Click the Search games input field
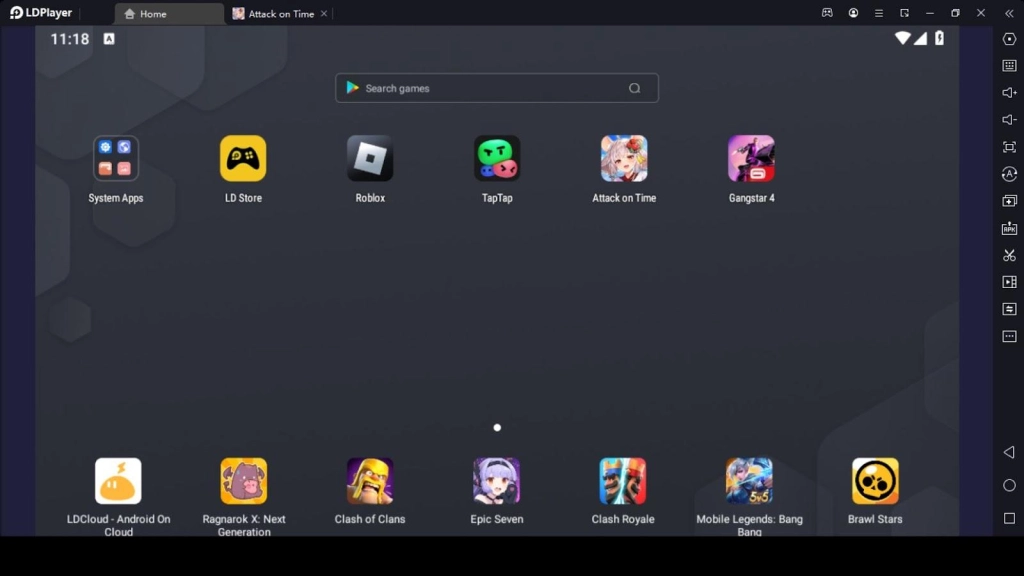Image resolution: width=1024 pixels, height=576 pixels. point(497,88)
